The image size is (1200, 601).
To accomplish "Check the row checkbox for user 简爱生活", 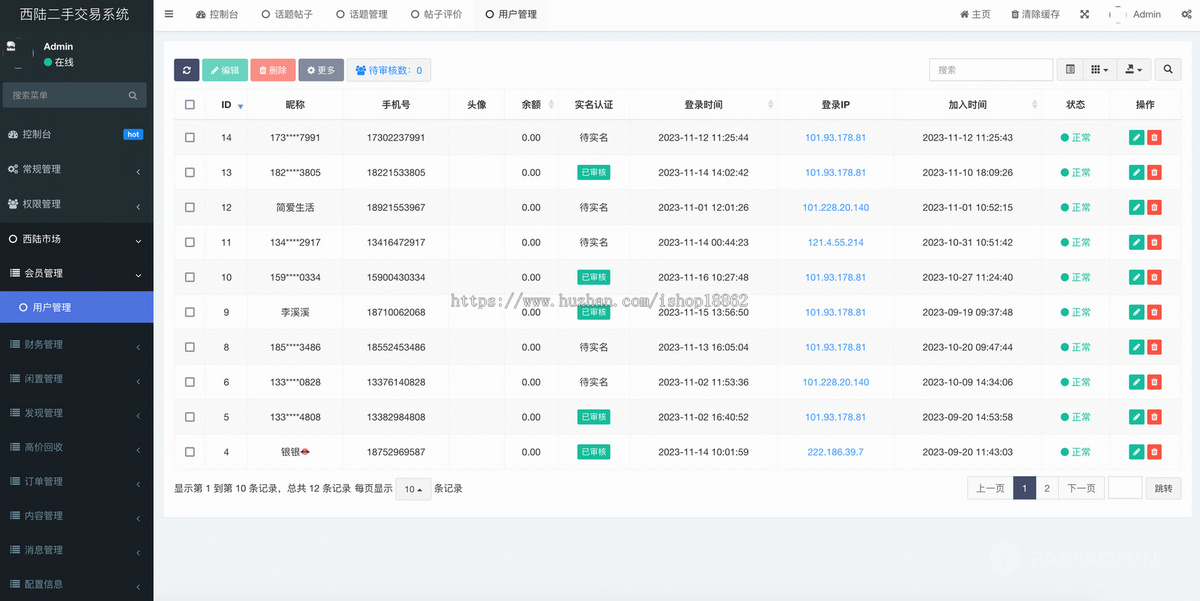I will (x=189, y=207).
